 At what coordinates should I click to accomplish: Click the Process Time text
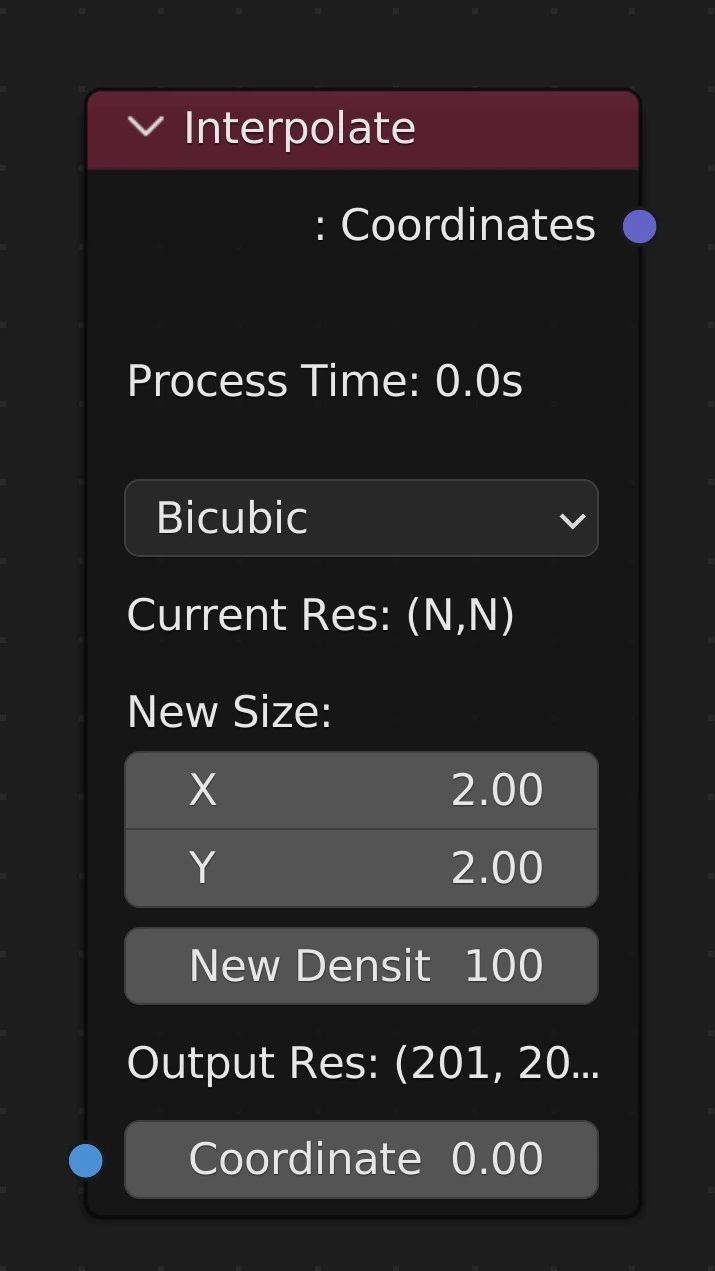tap(324, 381)
